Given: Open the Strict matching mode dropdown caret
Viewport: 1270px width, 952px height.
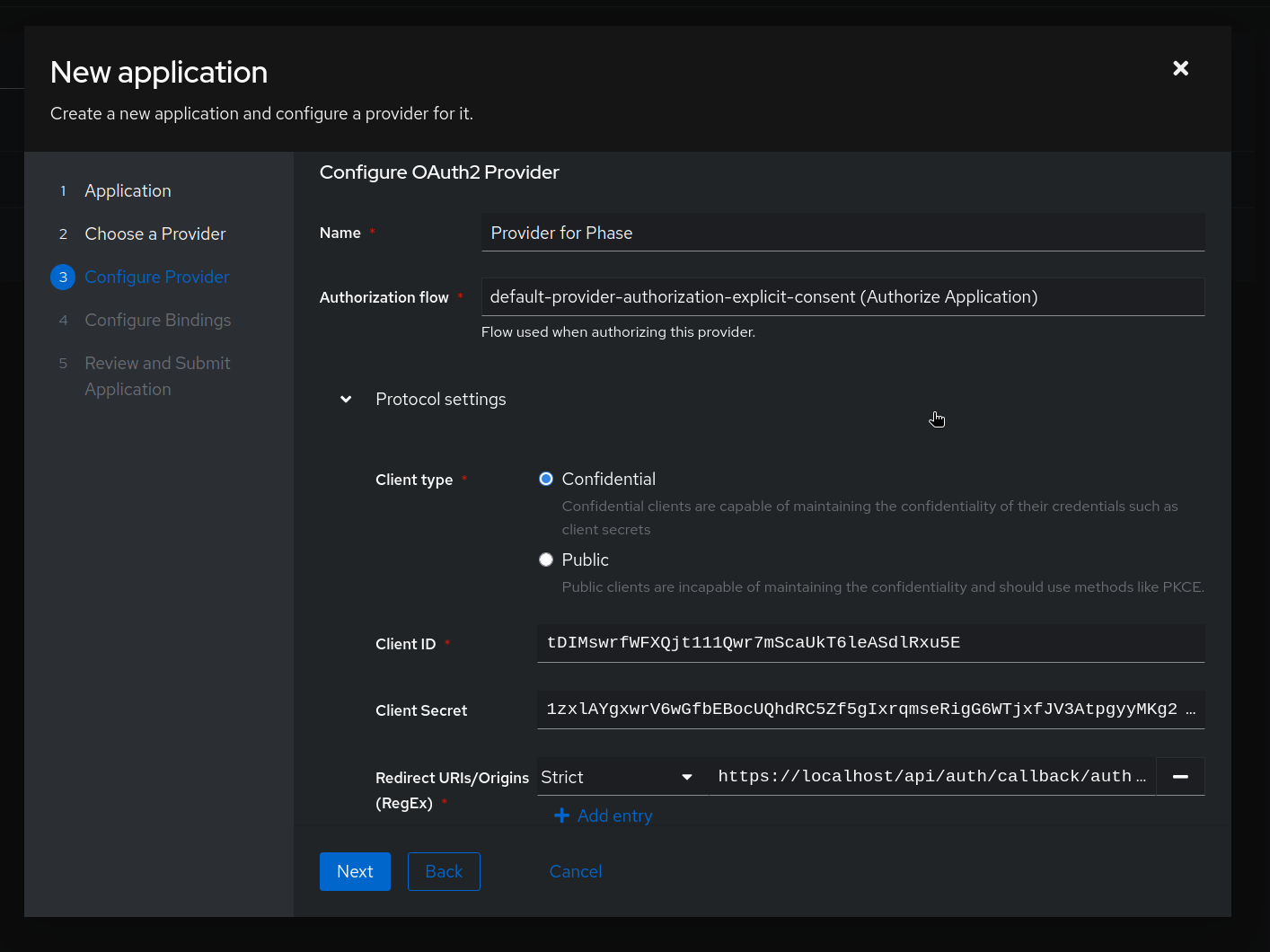Looking at the screenshot, I should pyautogui.click(x=687, y=777).
